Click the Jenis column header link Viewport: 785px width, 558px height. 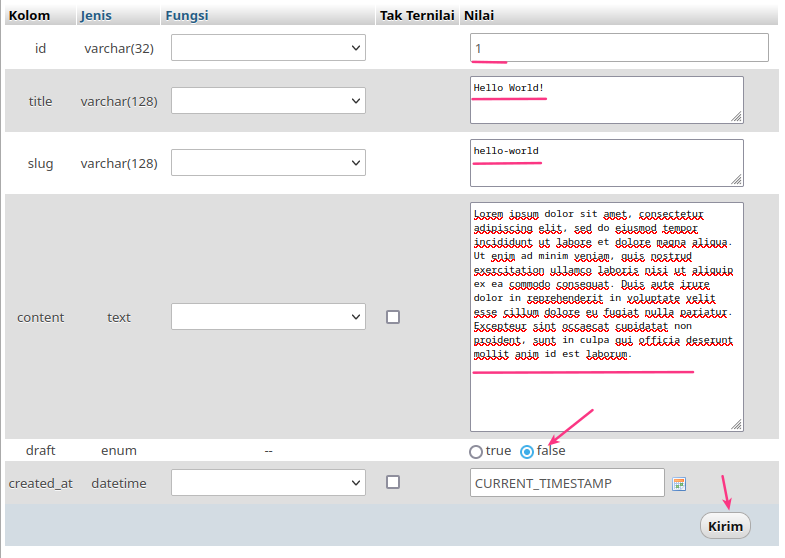(96, 16)
